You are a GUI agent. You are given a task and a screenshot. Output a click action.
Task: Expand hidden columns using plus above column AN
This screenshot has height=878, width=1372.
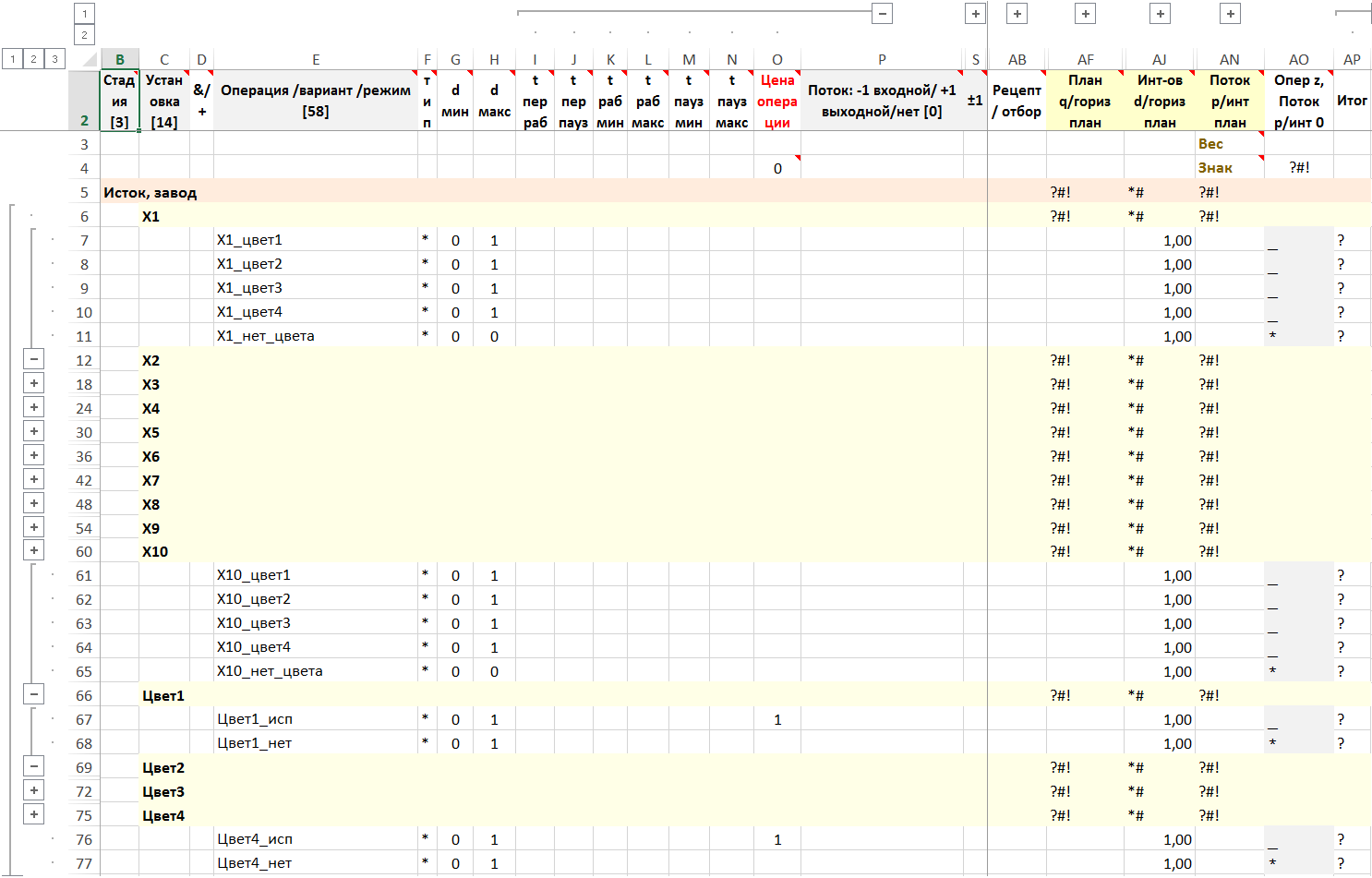coord(1230,13)
